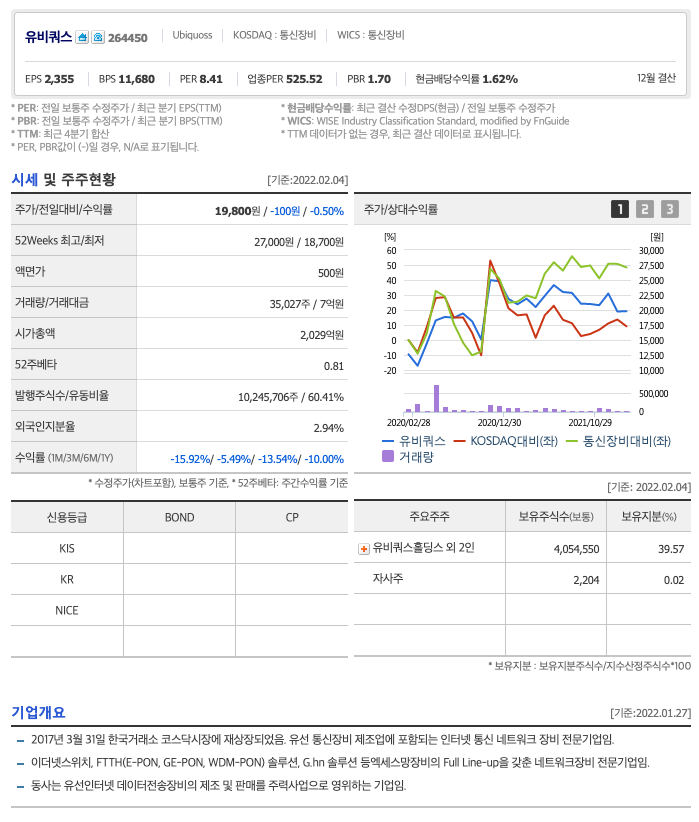
Task: Select the 업종PER 525.52 value
Action: 285,79
